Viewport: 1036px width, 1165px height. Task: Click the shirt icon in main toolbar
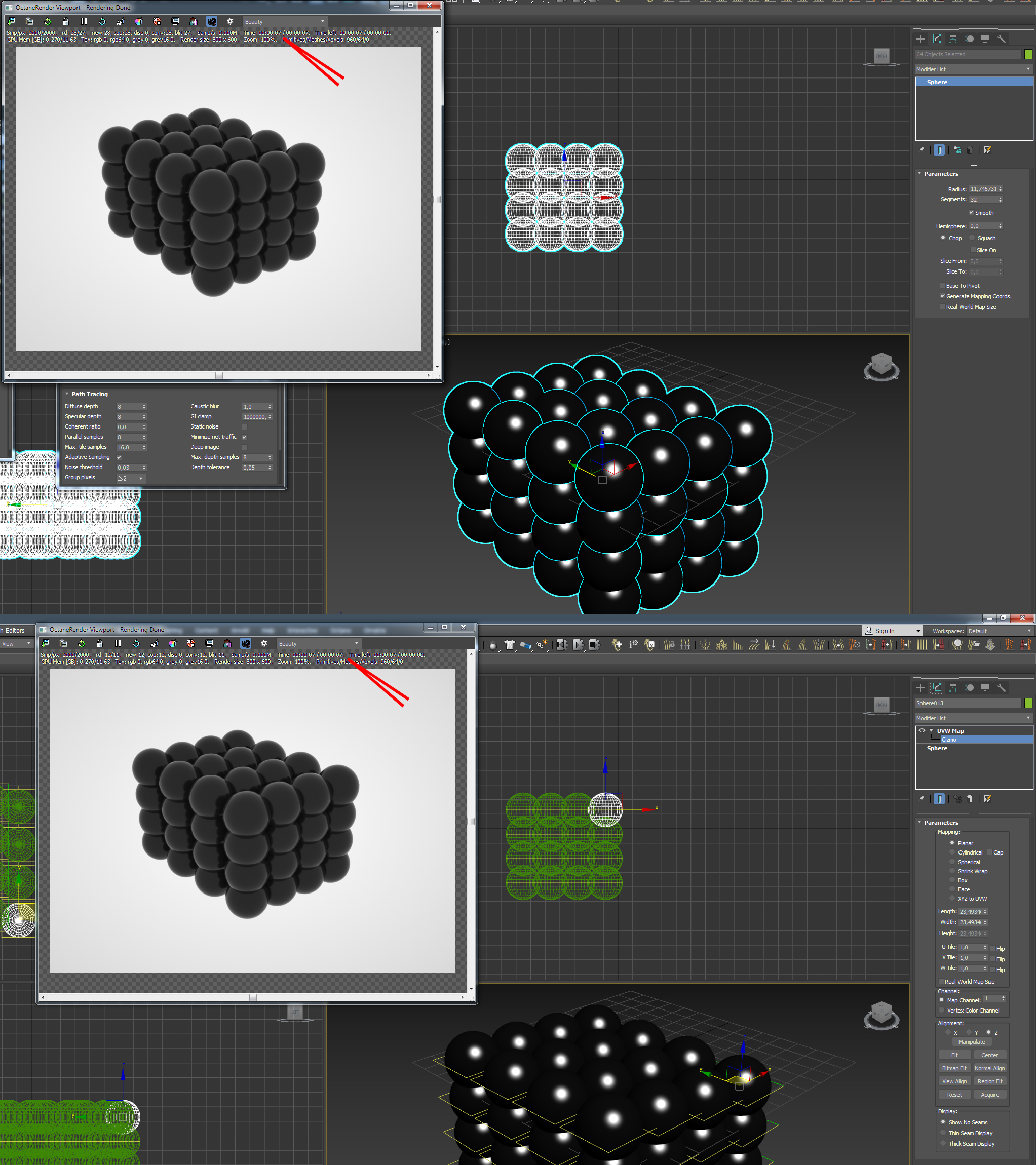[509, 645]
